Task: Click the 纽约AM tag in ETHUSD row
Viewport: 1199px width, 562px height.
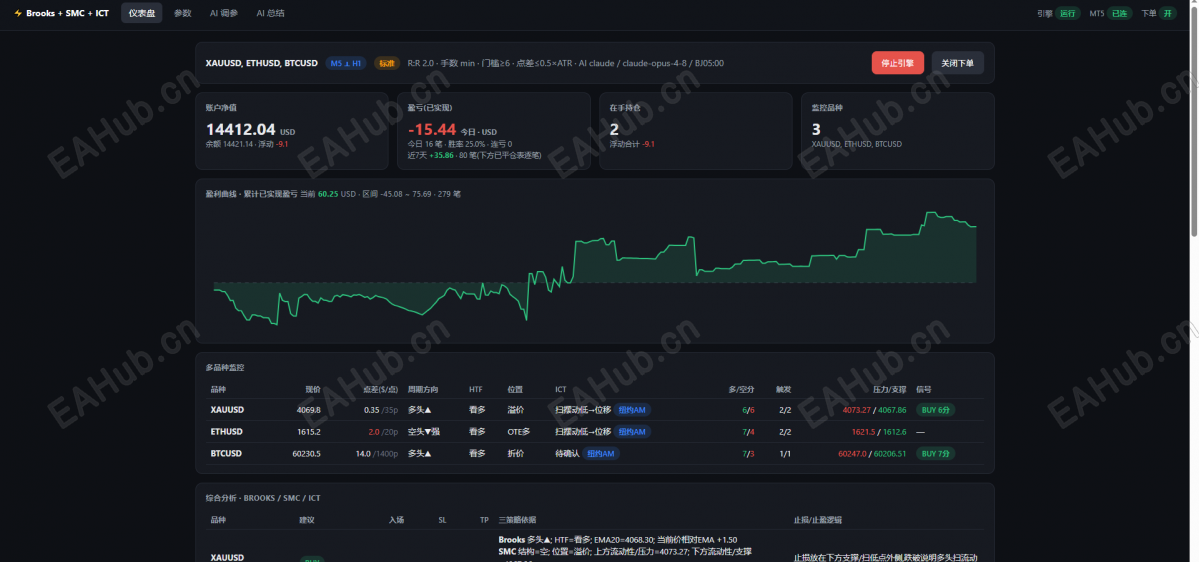Action: point(632,432)
